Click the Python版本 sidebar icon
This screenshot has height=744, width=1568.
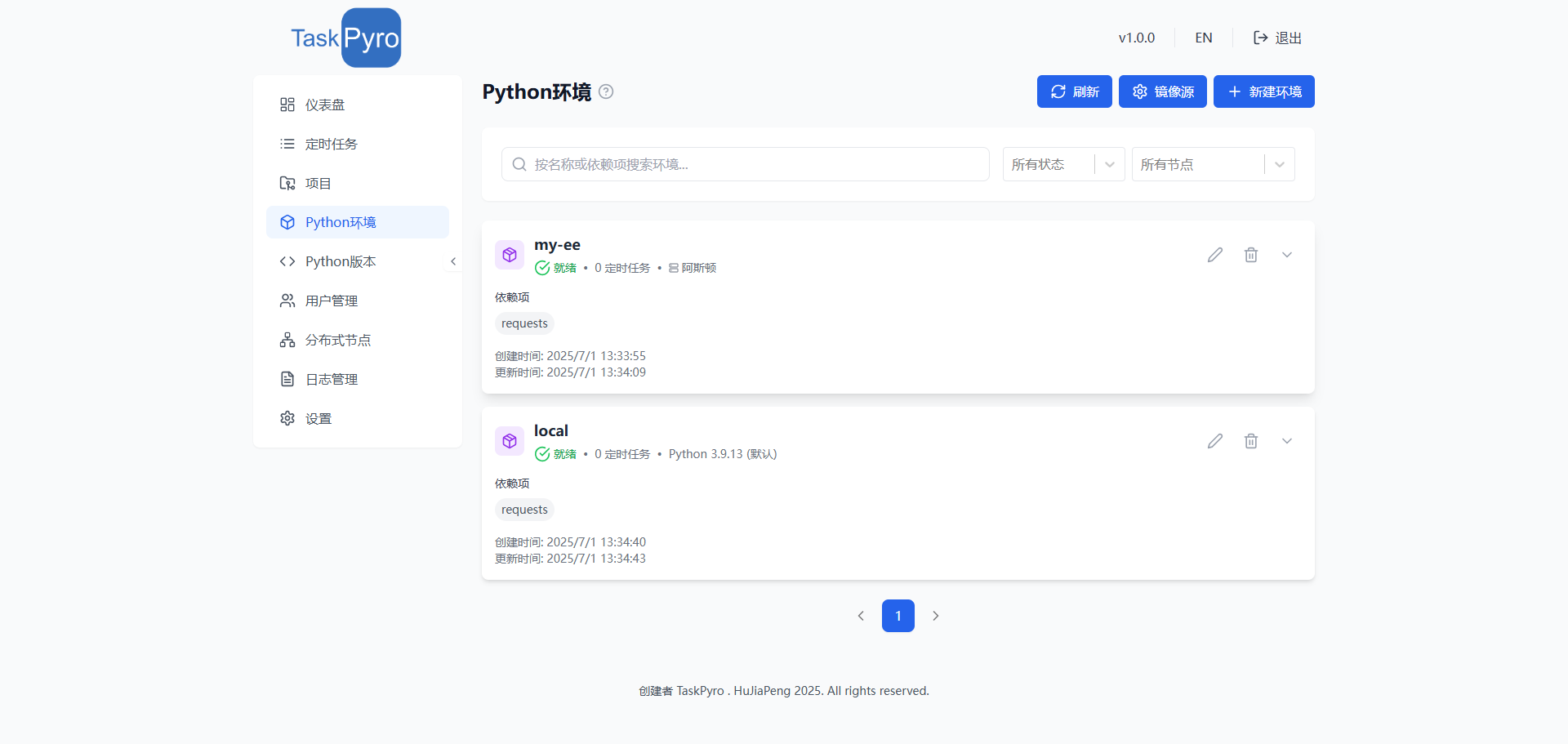click(287, 261)
